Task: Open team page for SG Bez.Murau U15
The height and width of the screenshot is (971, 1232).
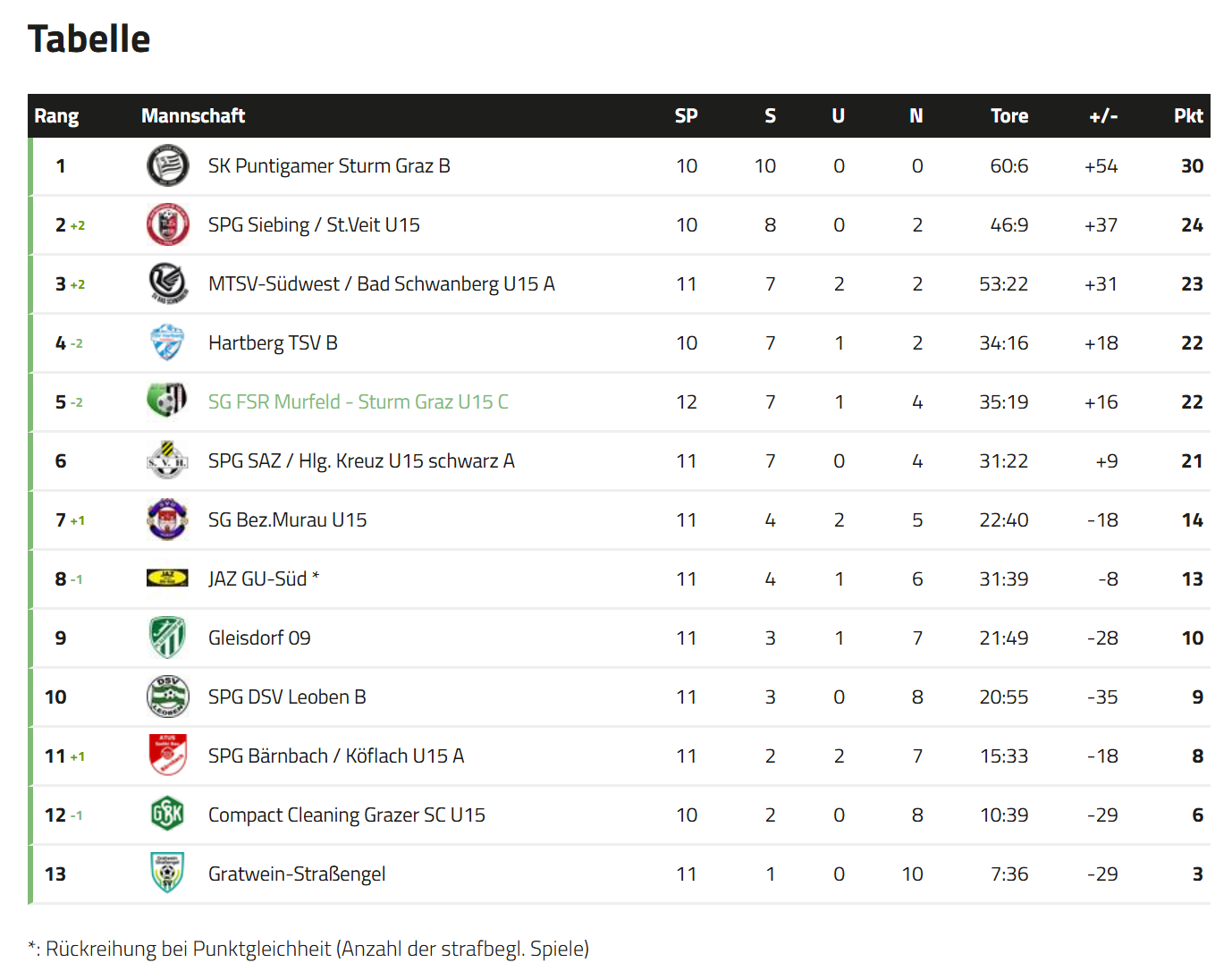Action: [287, 520]
